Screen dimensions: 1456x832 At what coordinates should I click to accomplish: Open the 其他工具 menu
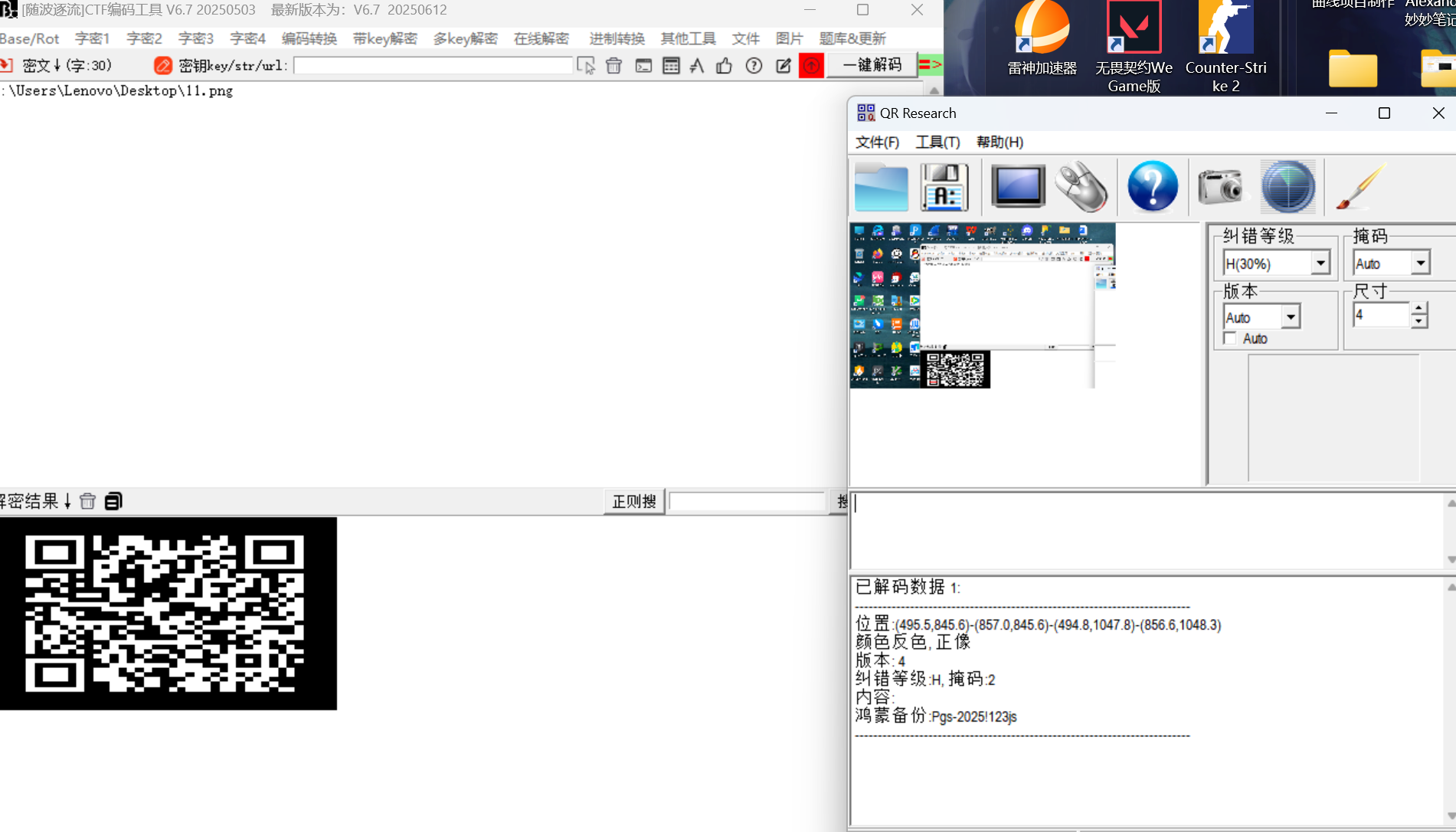689,38
